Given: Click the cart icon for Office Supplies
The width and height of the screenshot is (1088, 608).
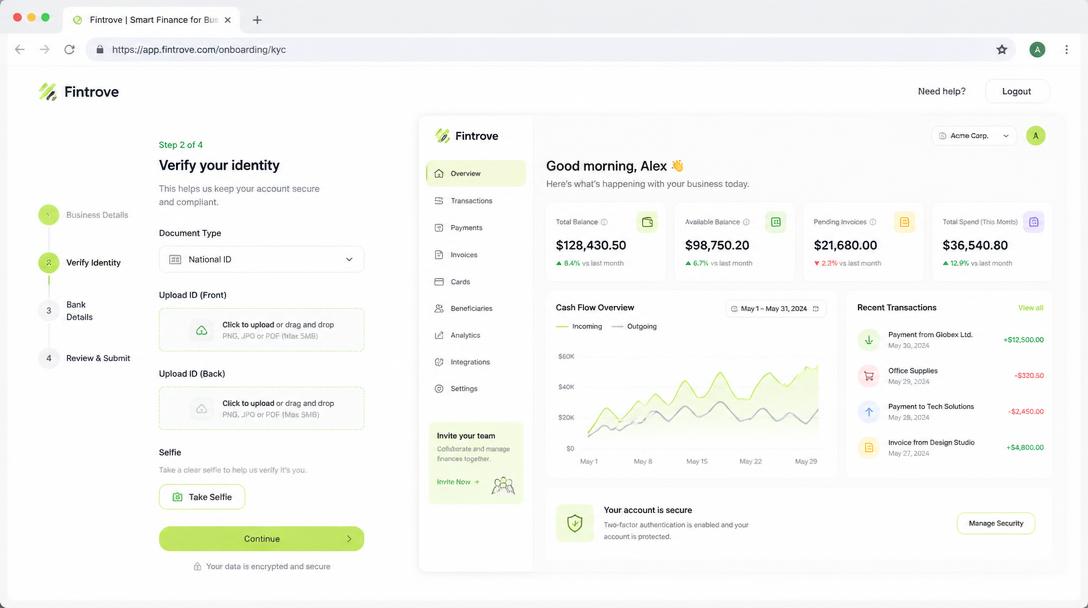Looking at the screenshot, I should tap(868, 376).
